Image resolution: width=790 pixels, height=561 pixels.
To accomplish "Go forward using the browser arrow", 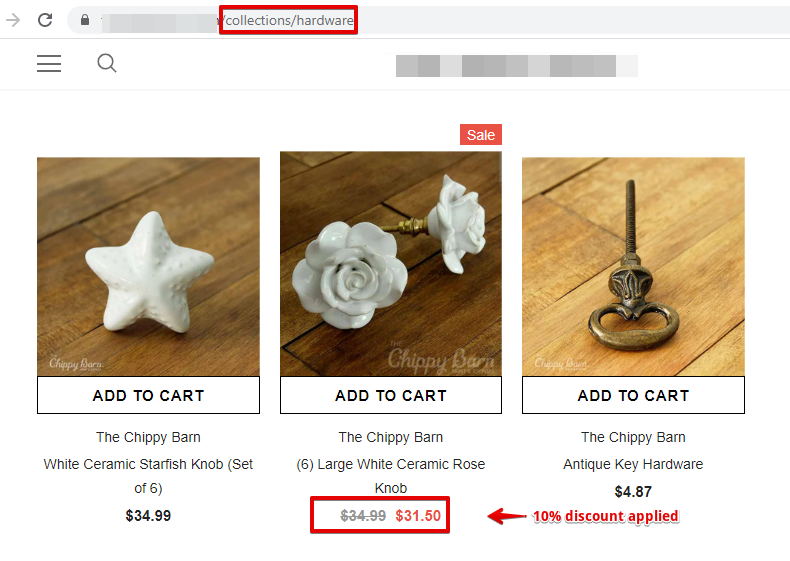I will pos(13,20).
